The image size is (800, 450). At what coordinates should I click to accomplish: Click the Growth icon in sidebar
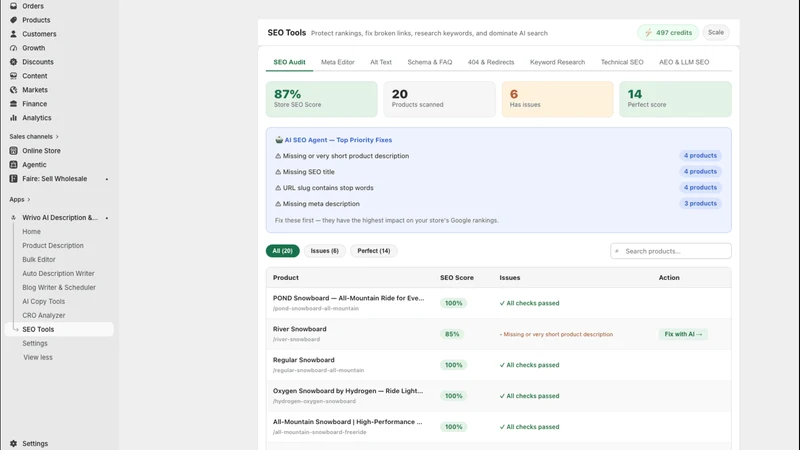13,48
